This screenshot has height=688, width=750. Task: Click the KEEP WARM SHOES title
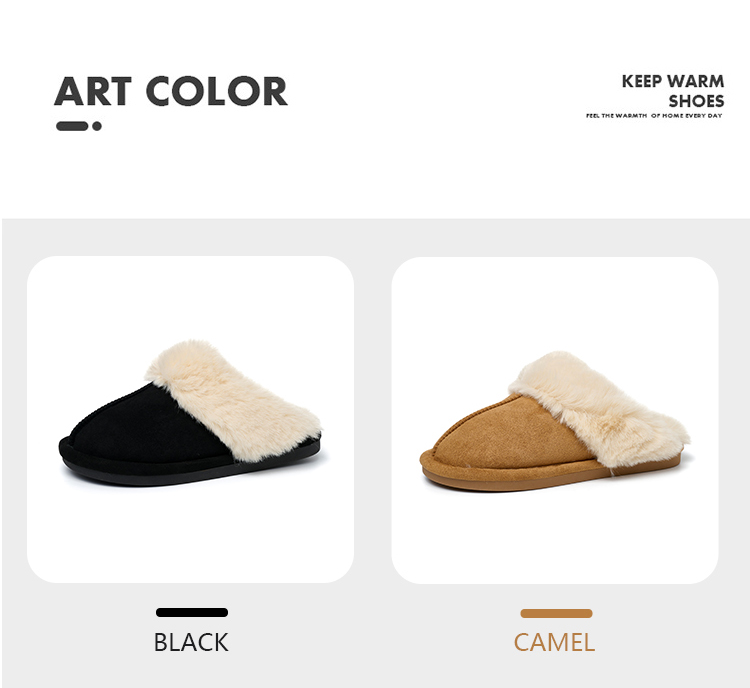pyautogui.click(x=673, y=91)
